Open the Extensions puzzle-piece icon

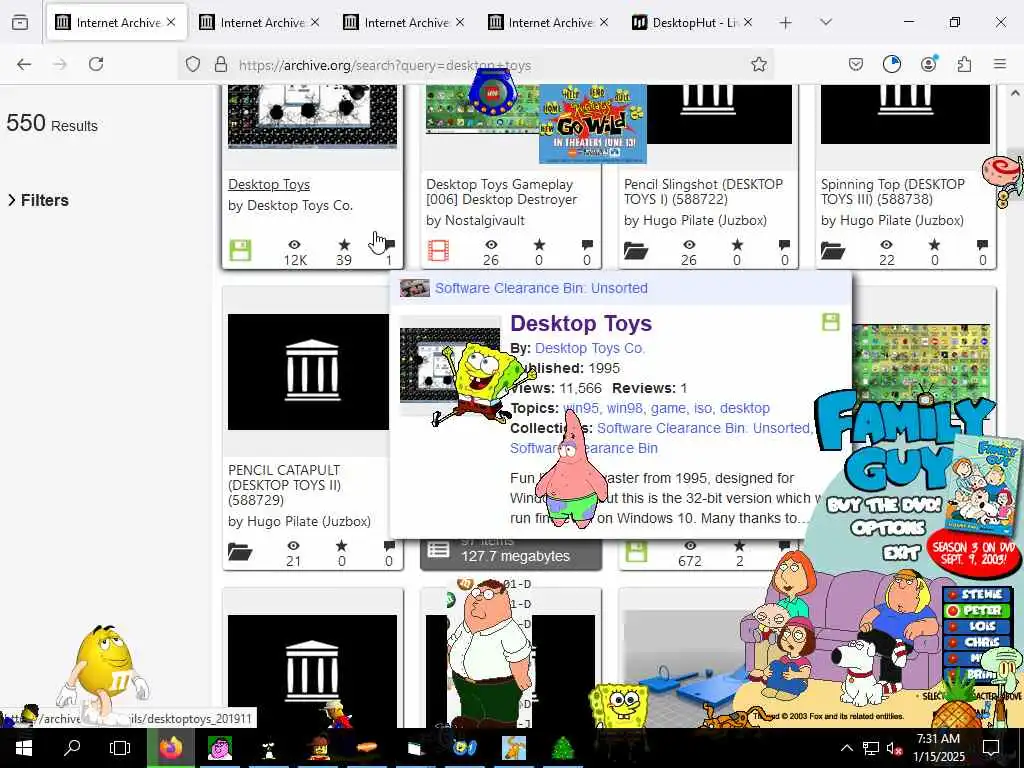(964, 64)
